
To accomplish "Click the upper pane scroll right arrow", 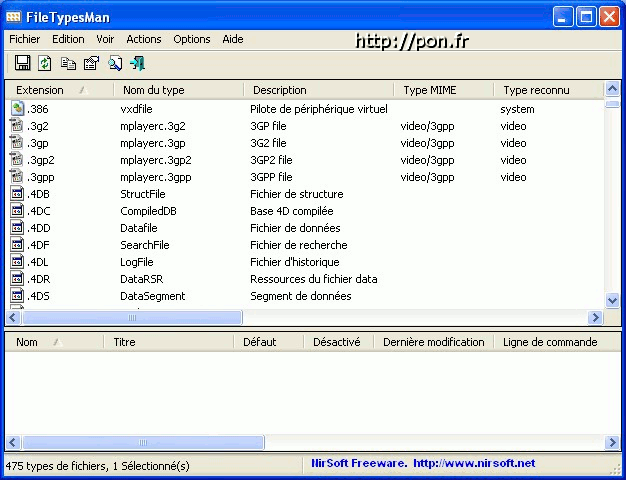I will coord(595,317).
